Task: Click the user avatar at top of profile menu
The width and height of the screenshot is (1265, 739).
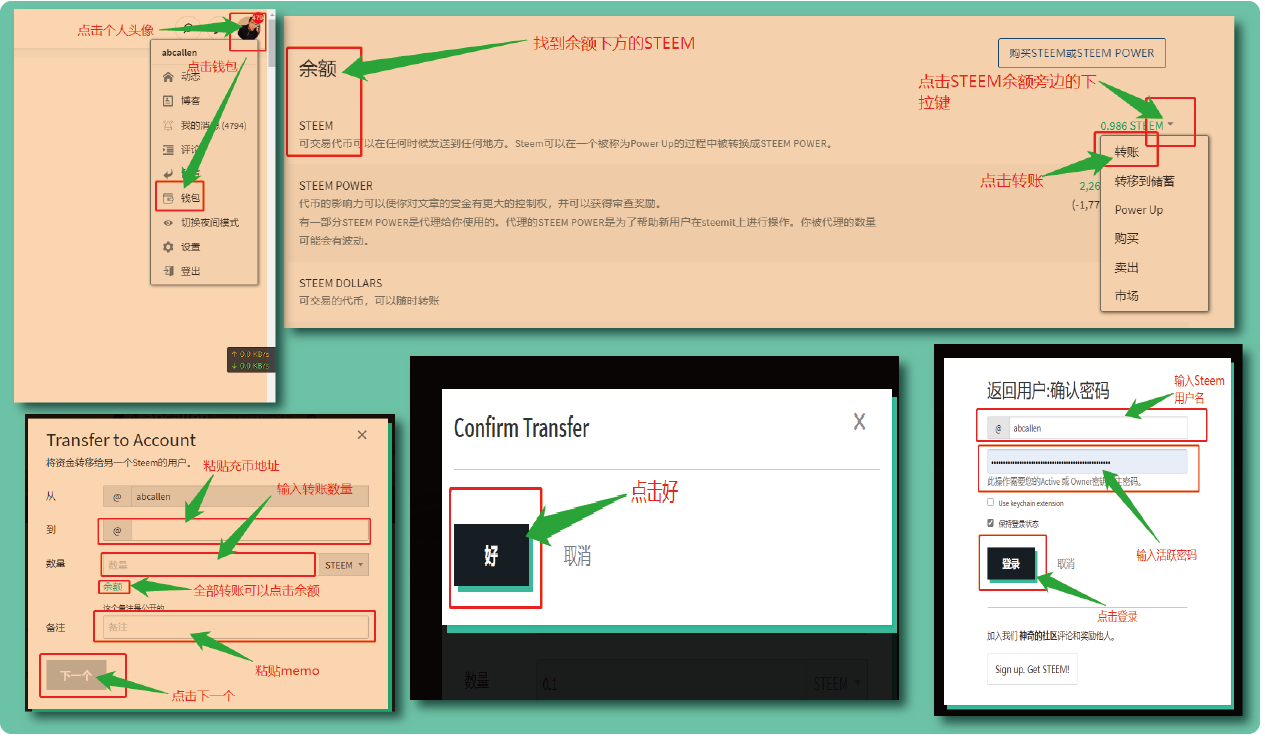Action: tap(247, 29)
